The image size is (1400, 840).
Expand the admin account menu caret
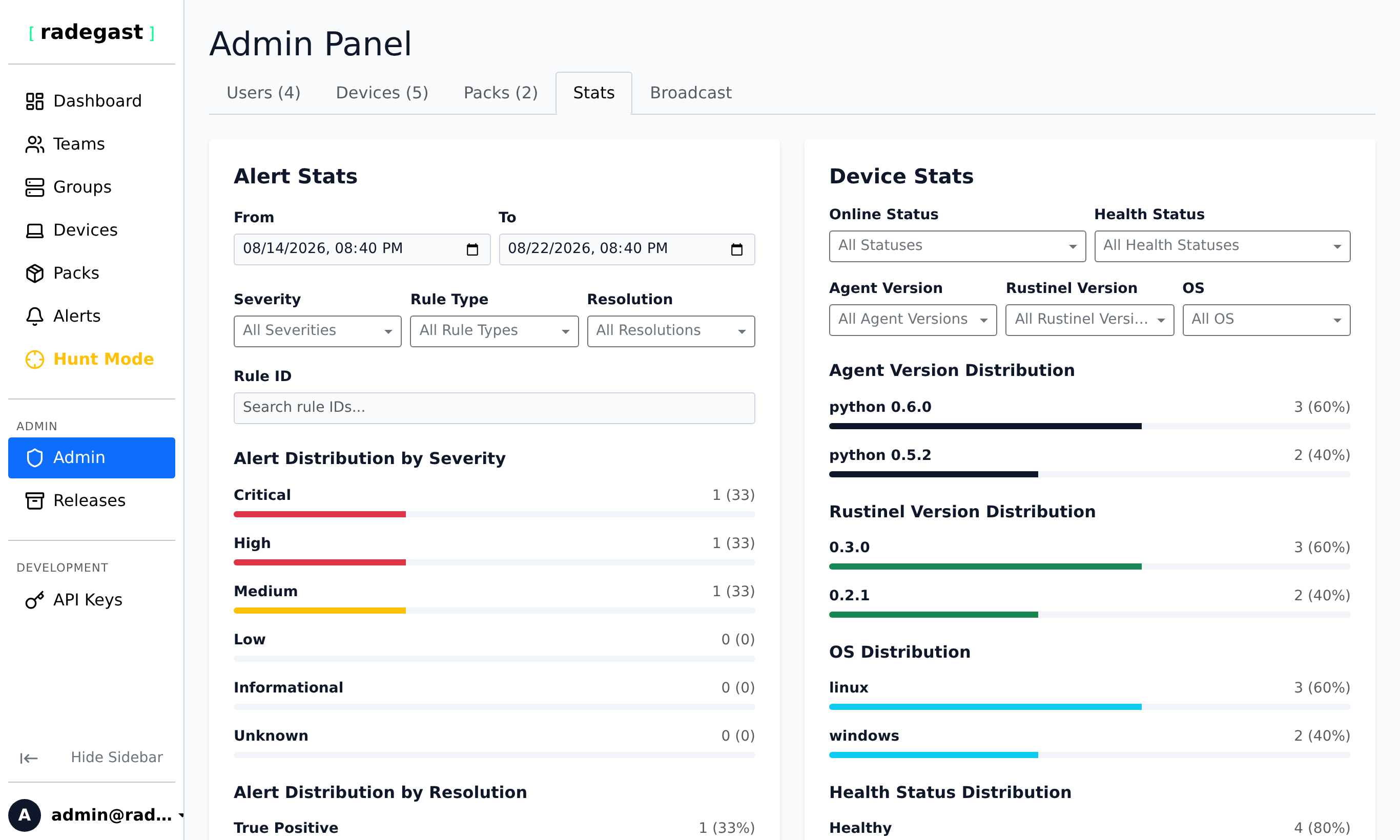(181, 815)
